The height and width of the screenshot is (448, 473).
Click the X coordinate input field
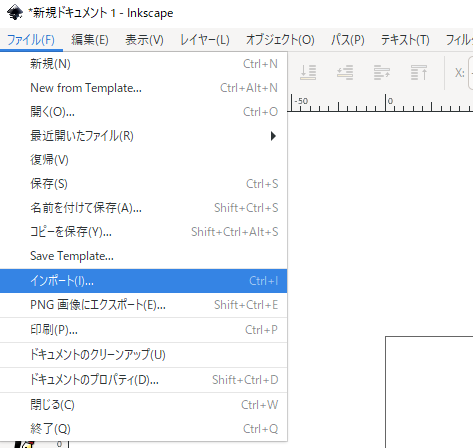[470, 73]
